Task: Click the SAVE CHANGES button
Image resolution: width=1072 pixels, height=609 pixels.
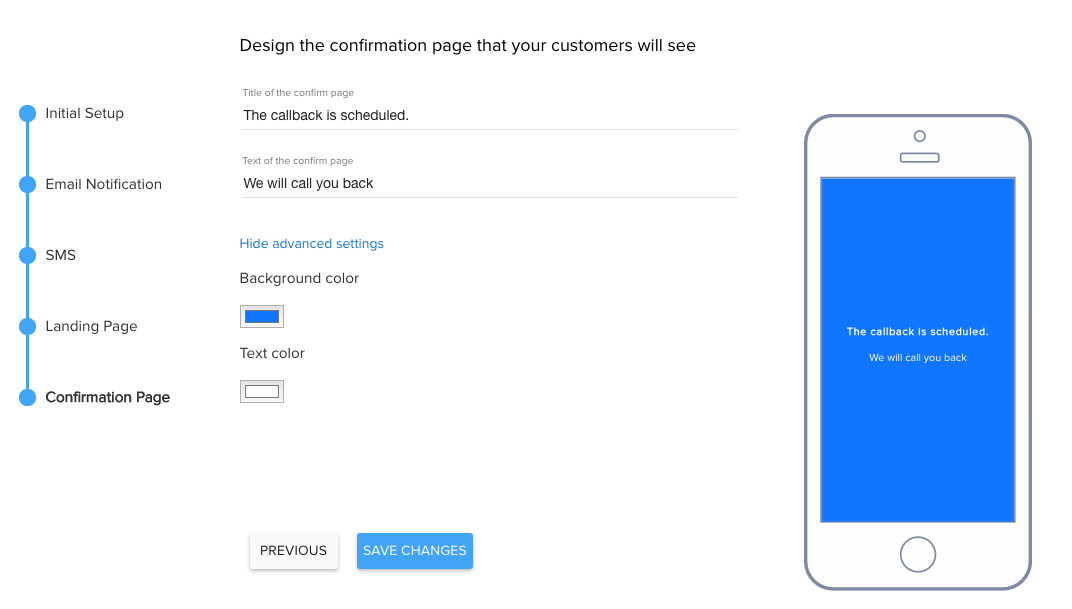Action: pos(415,551)
